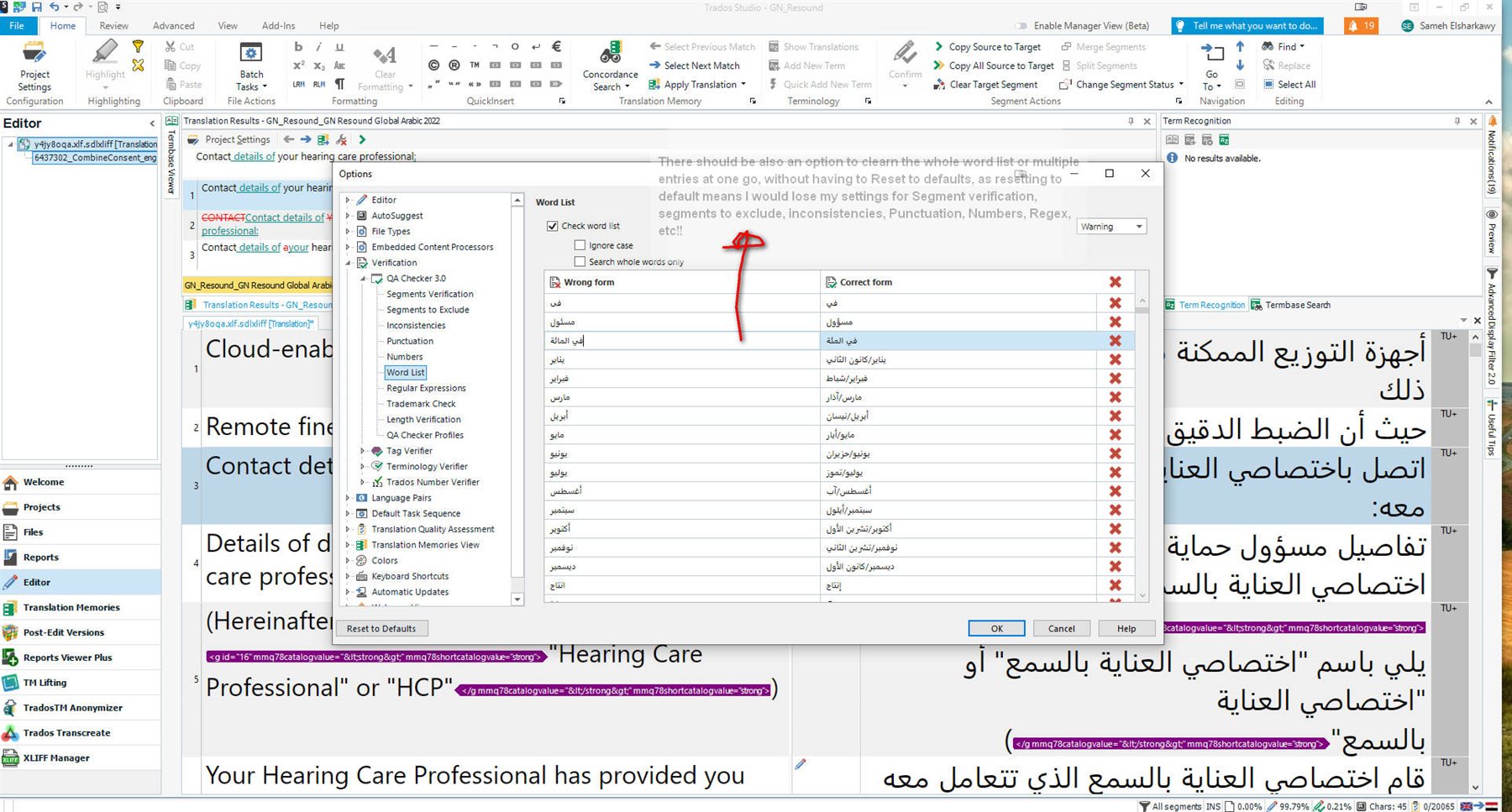This screenshot has height=812, width=1512.
Task: Toggle Enable Manager View (Beta) switch
Action: 1021,26
